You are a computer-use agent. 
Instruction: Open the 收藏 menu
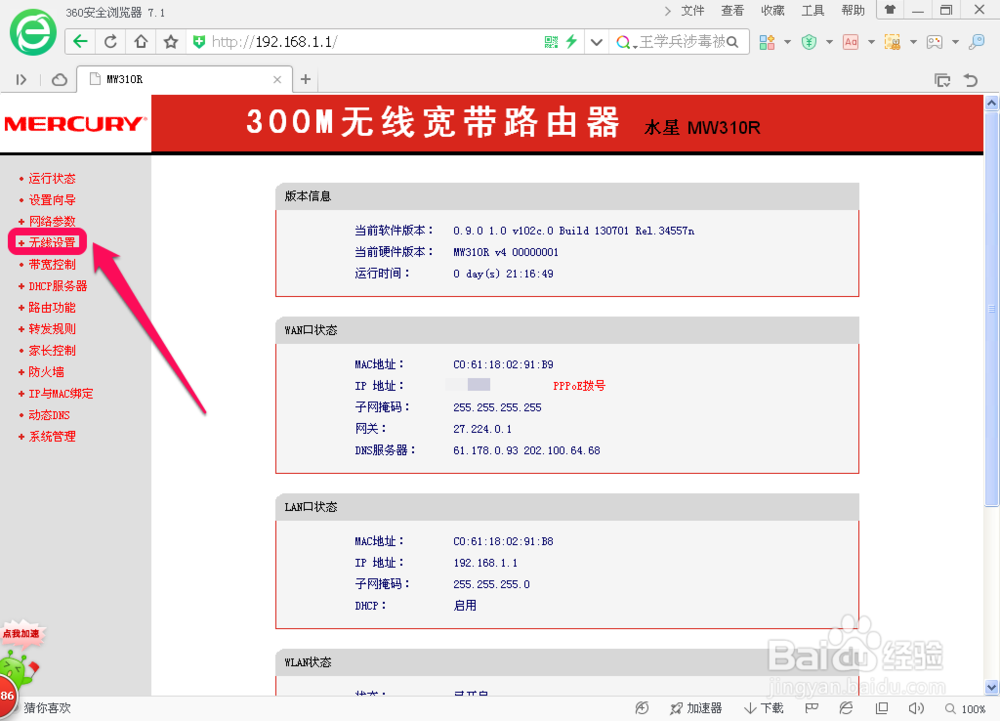[773, 11]
